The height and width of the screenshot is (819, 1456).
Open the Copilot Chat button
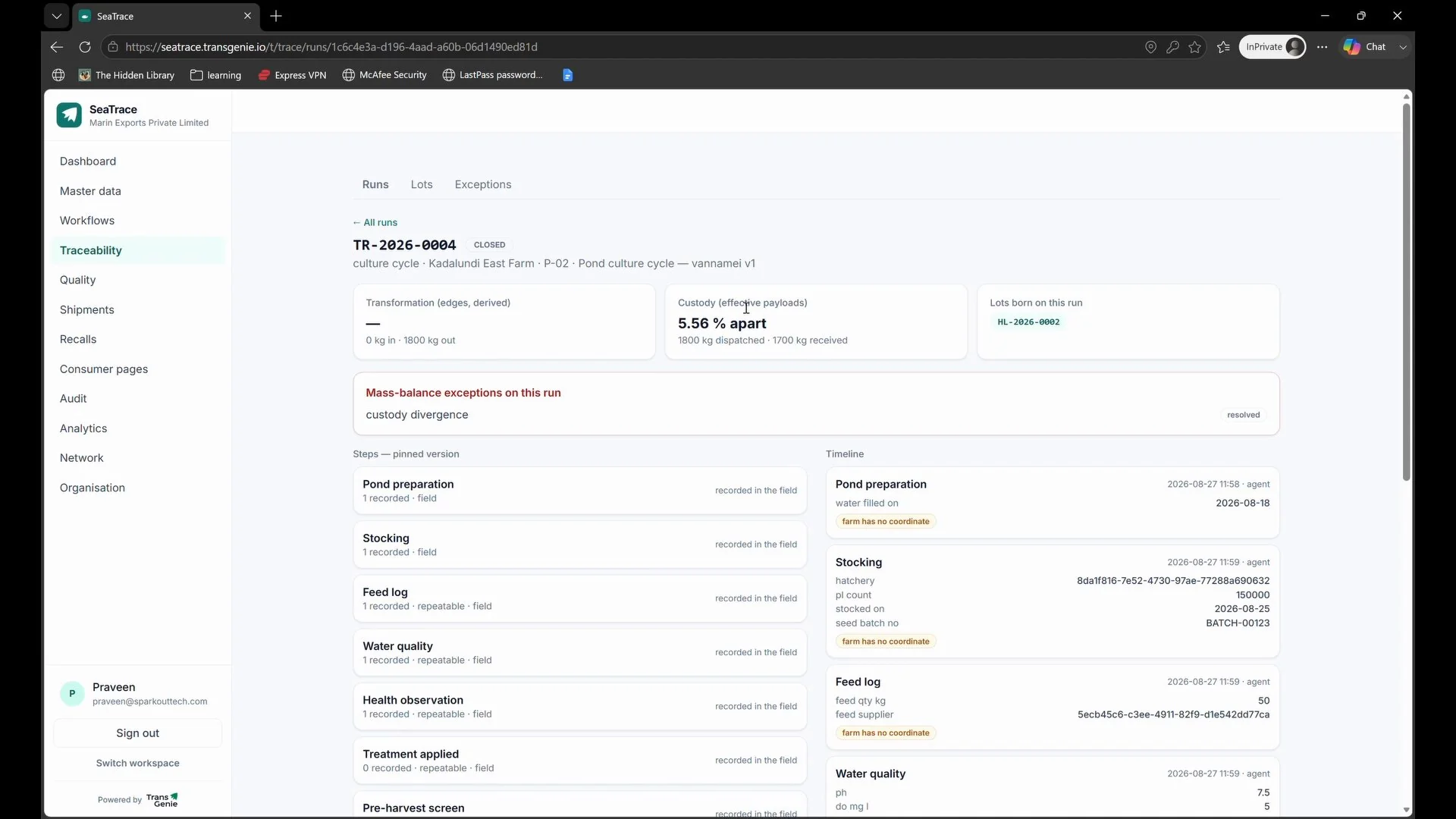point(1365,47)
